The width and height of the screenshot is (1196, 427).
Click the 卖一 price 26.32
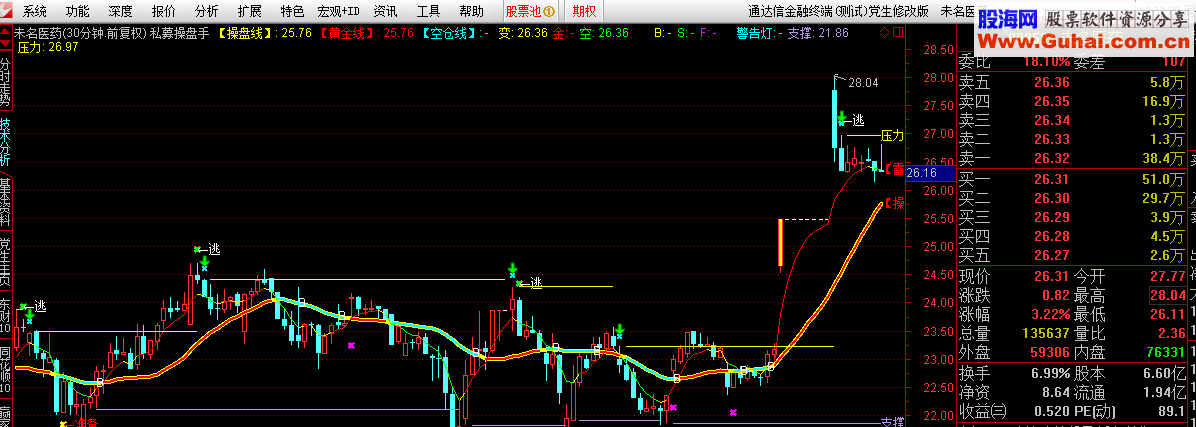[x=1052, y=158]
